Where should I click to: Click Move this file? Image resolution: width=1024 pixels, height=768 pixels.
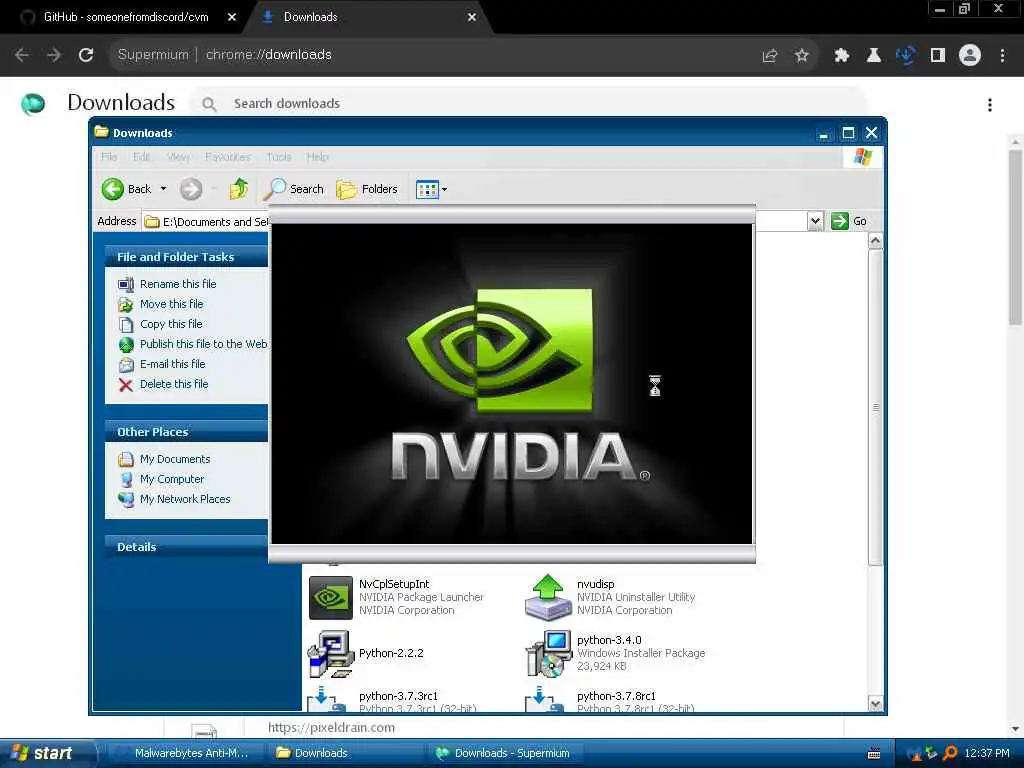click(x=171, y=304)
